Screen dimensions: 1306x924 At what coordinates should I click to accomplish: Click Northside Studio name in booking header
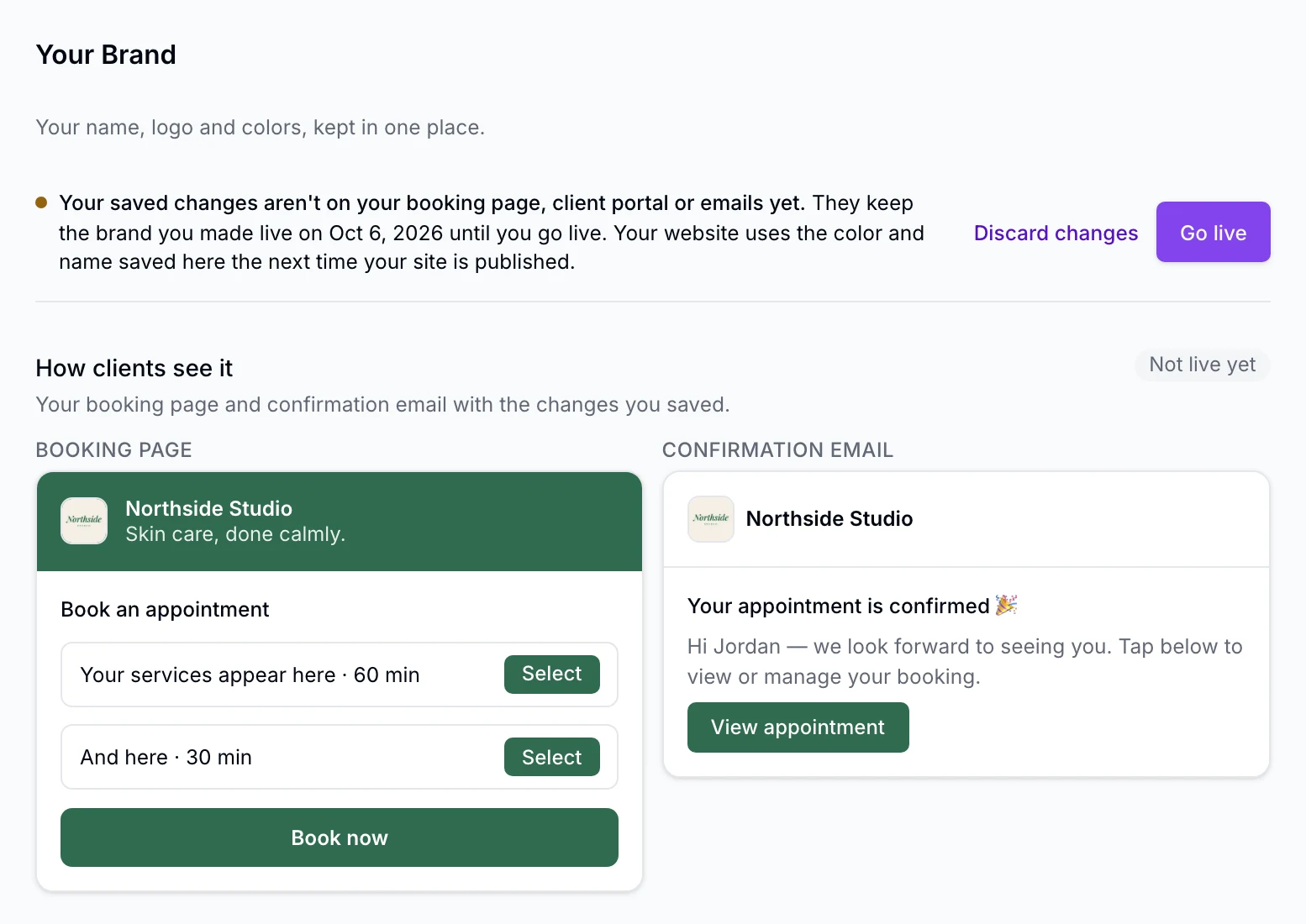pos(209,508)
